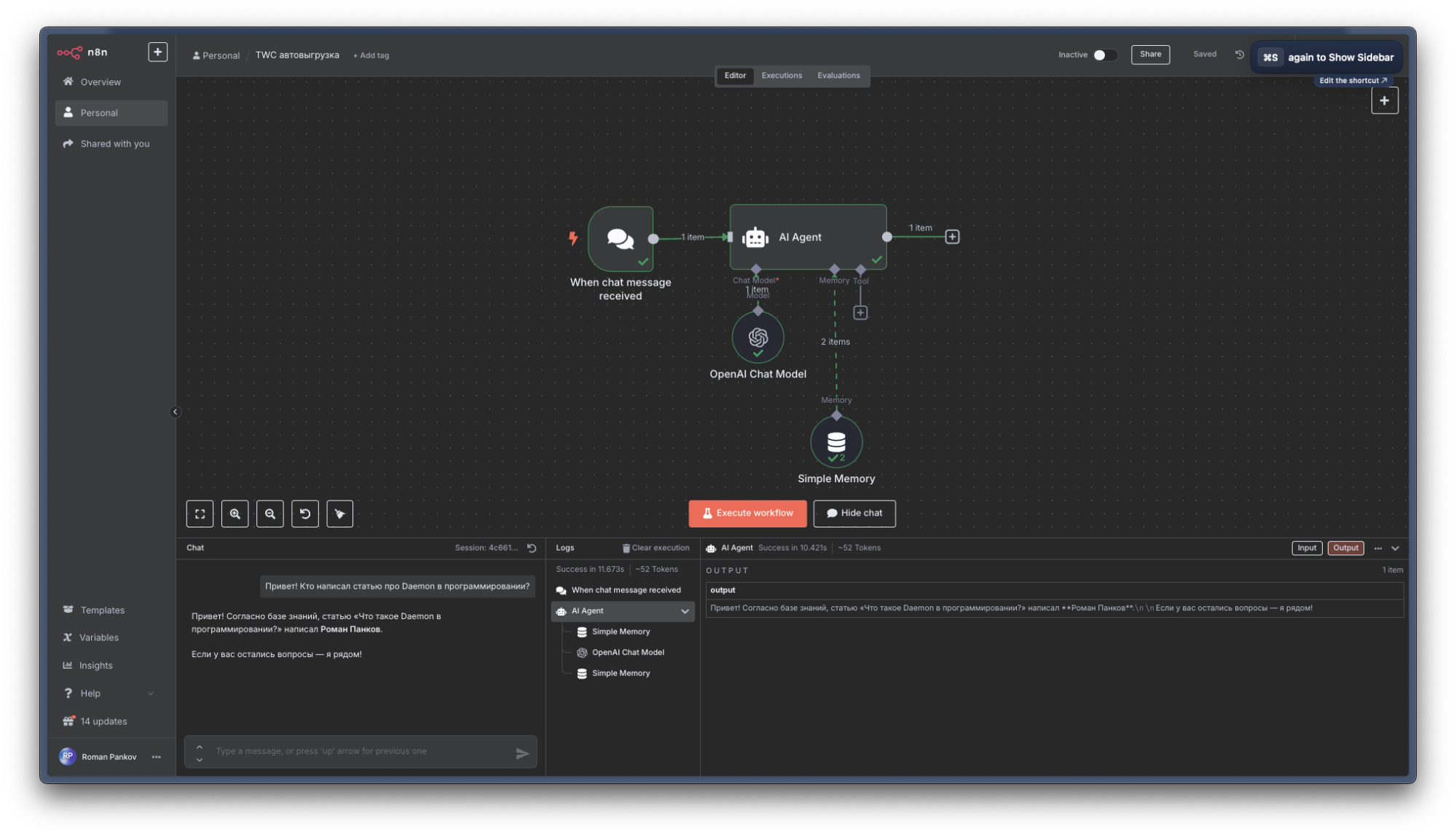Switch to the Executions tab
This screenshot has height=837, width=1456.
[781, 76]
